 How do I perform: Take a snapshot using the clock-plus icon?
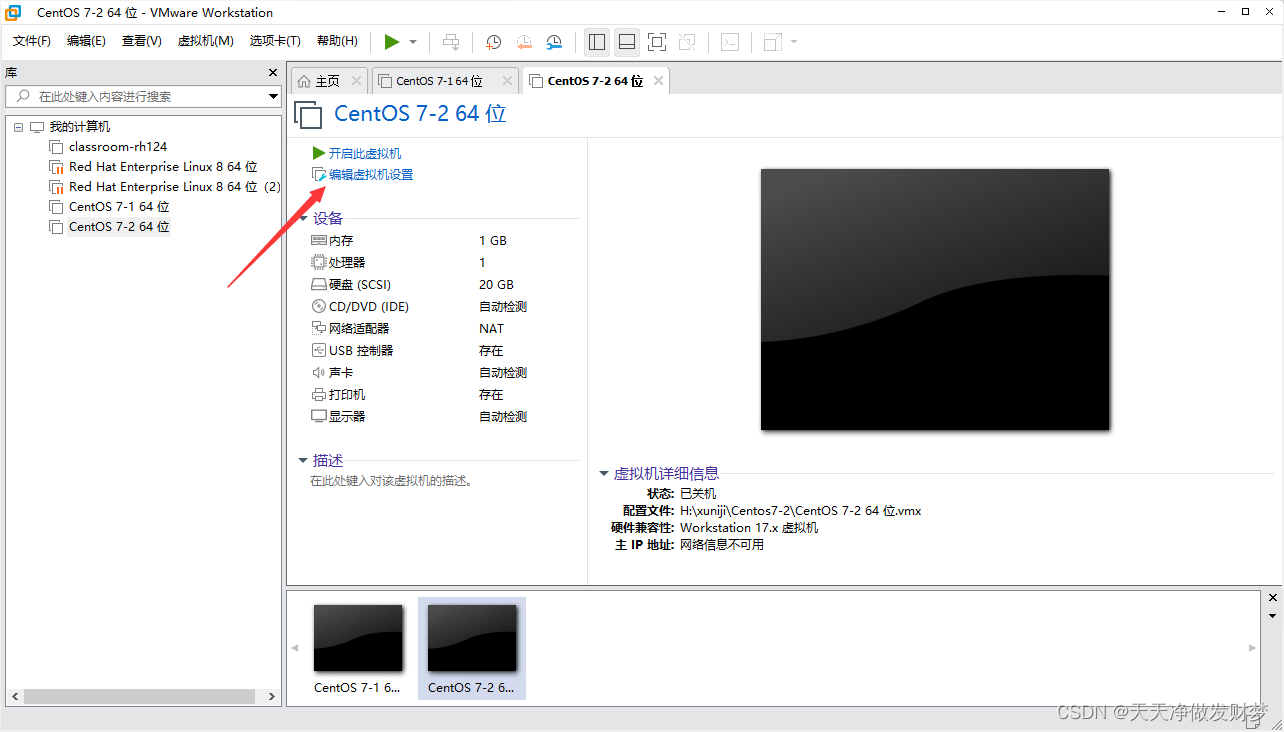point(493,42)
